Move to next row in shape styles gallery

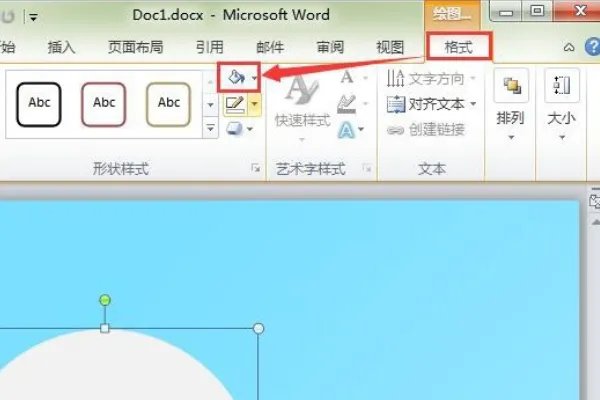pyautogui.click(x=210, y=104)
